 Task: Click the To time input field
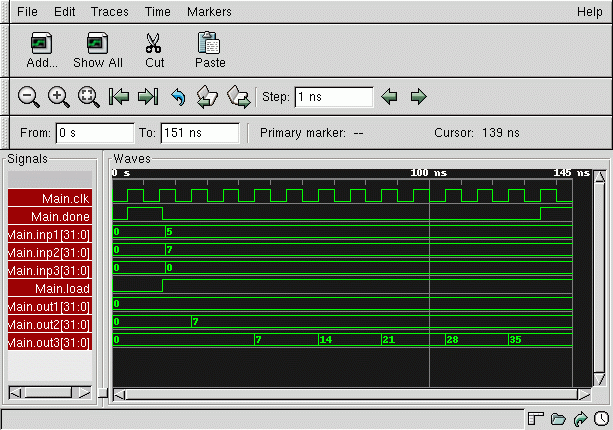[x=200, y=133]
